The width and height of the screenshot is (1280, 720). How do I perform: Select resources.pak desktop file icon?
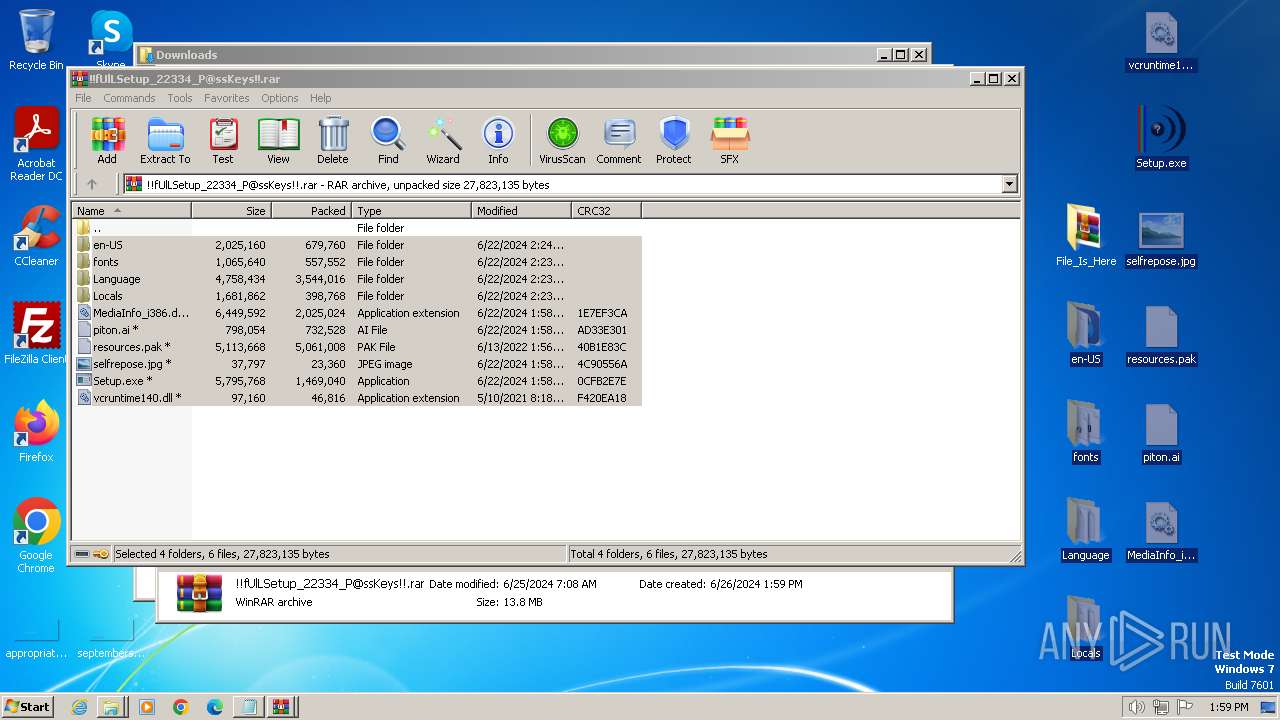[1161, 334]
